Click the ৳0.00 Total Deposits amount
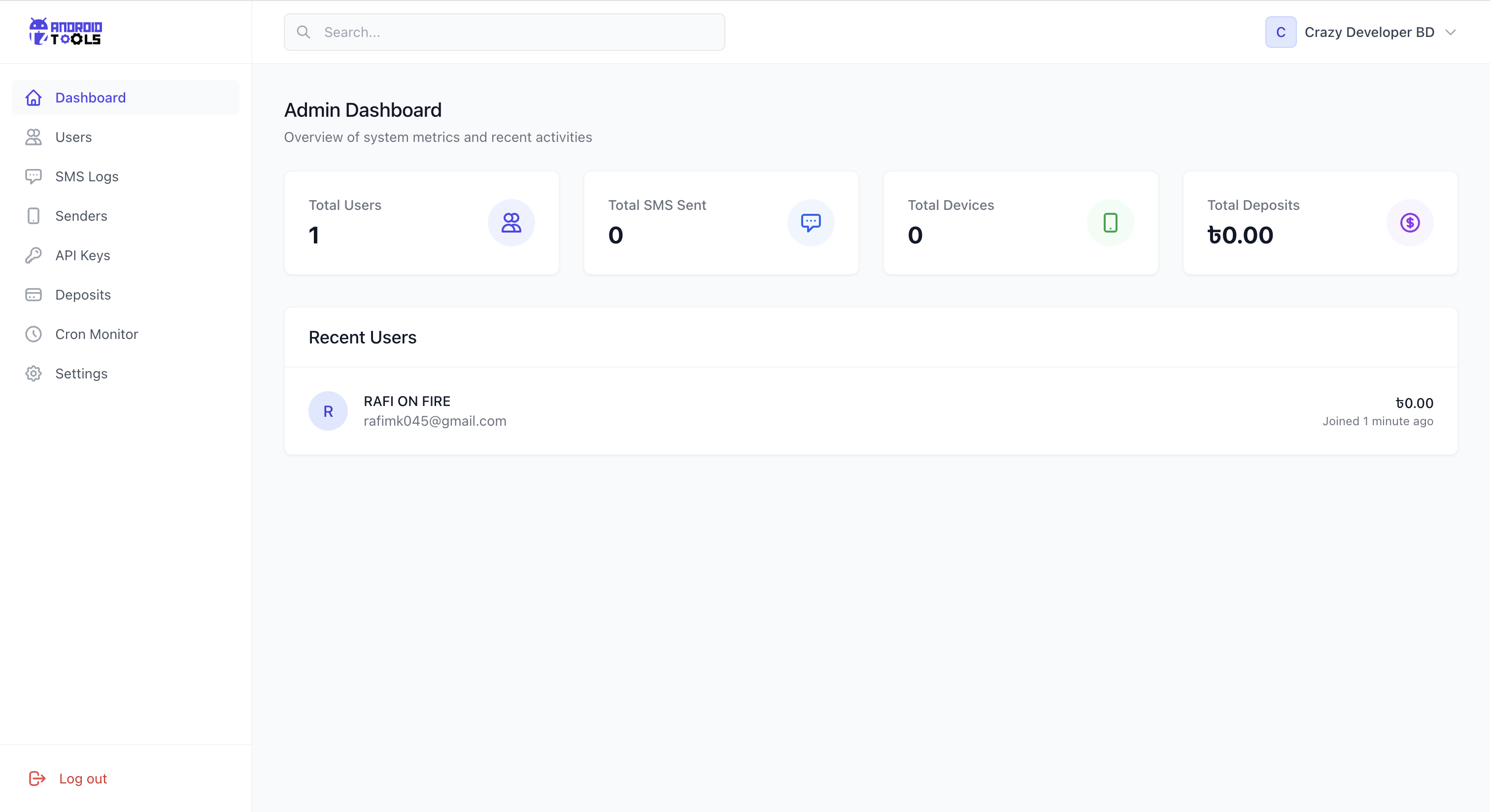The height and width of the screenshot is (812, 1490). (x=1240, y=235)
